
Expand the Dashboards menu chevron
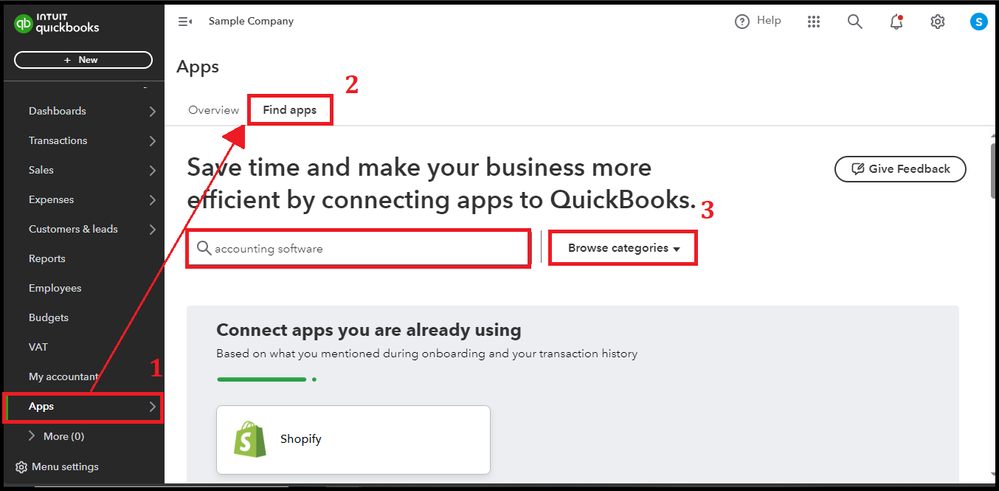click(x=152, y=111)
